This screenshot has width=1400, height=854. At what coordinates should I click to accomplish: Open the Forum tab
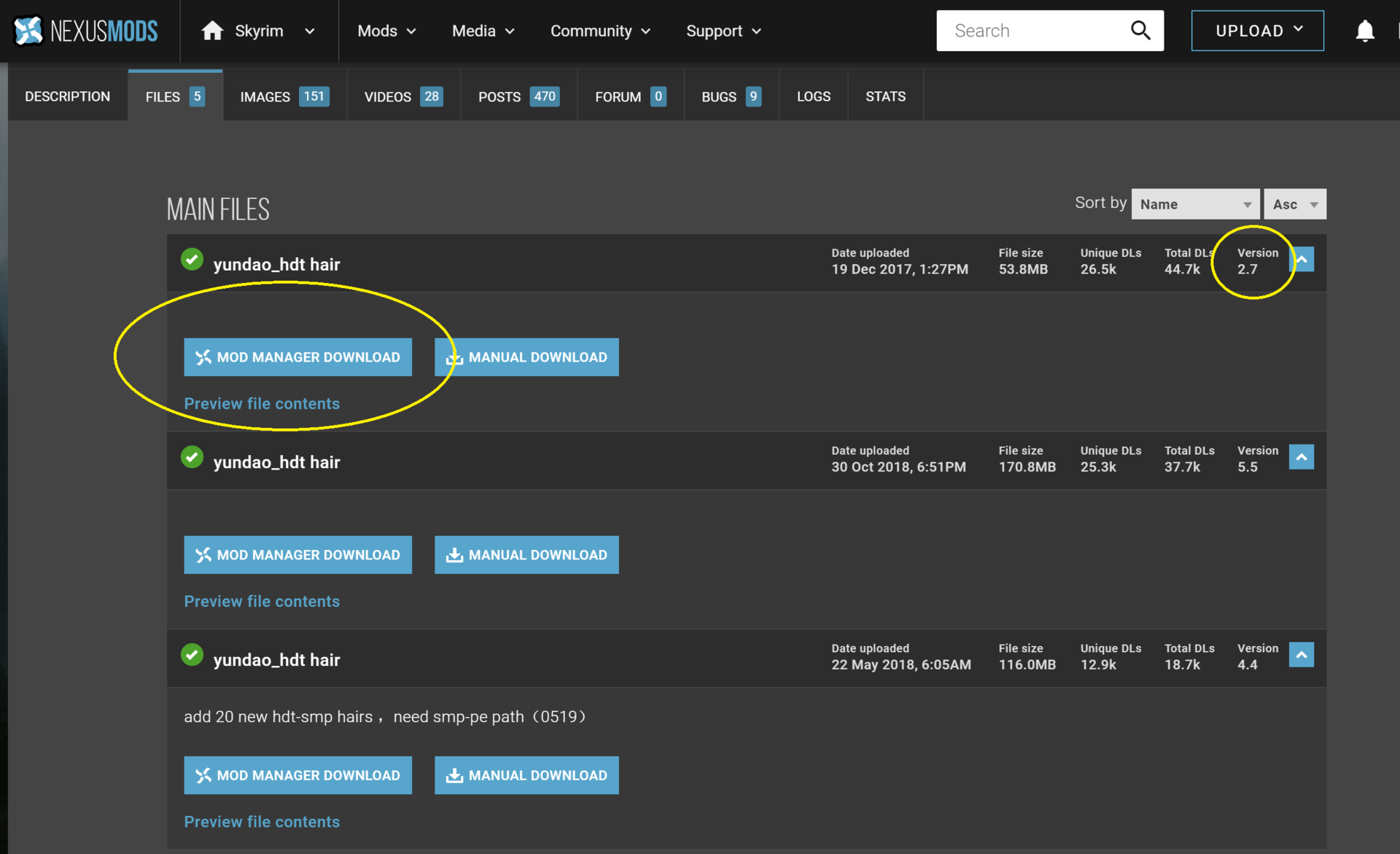[631, 96]
